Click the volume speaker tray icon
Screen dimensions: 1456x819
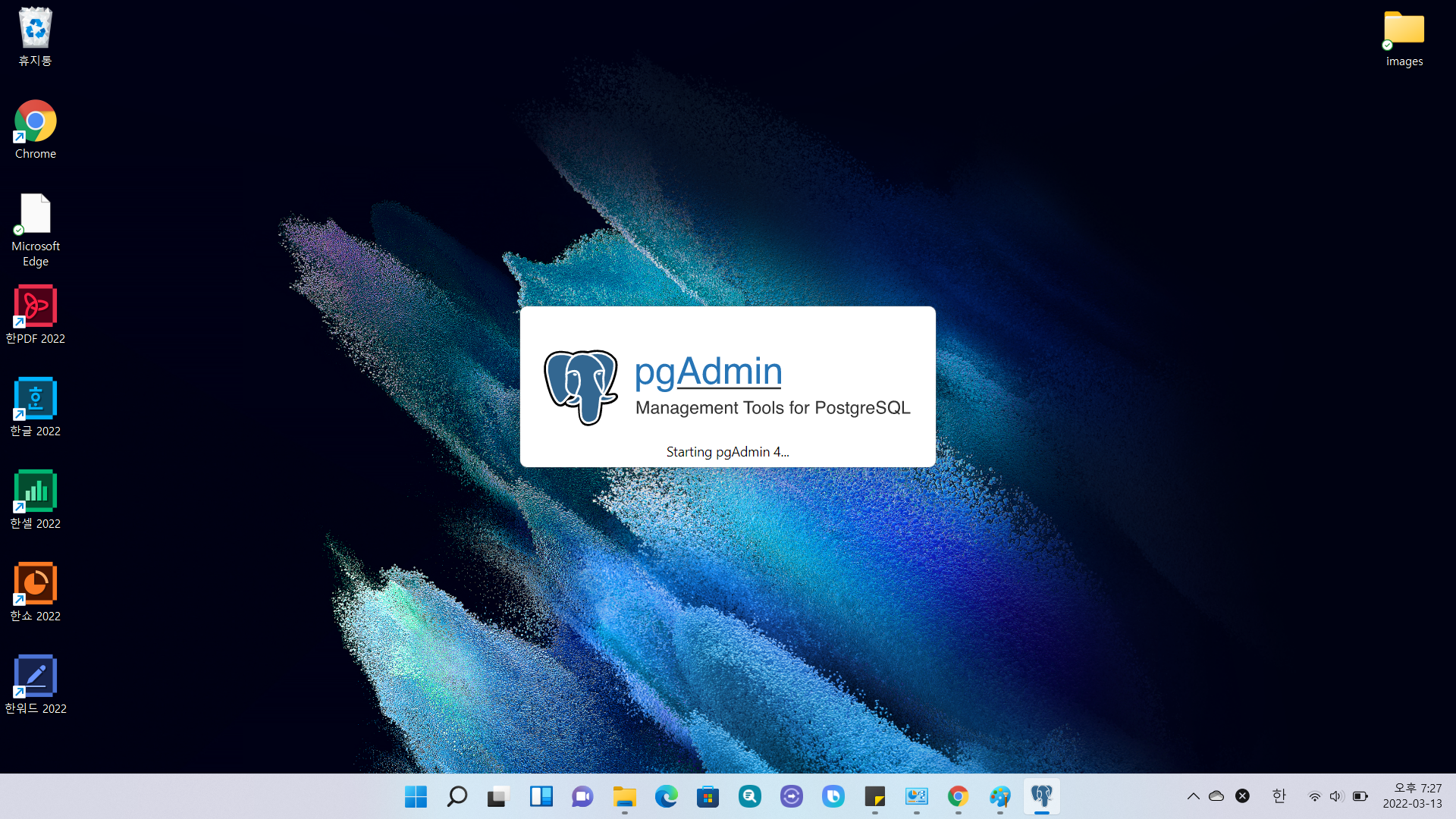coord(1336,796)
